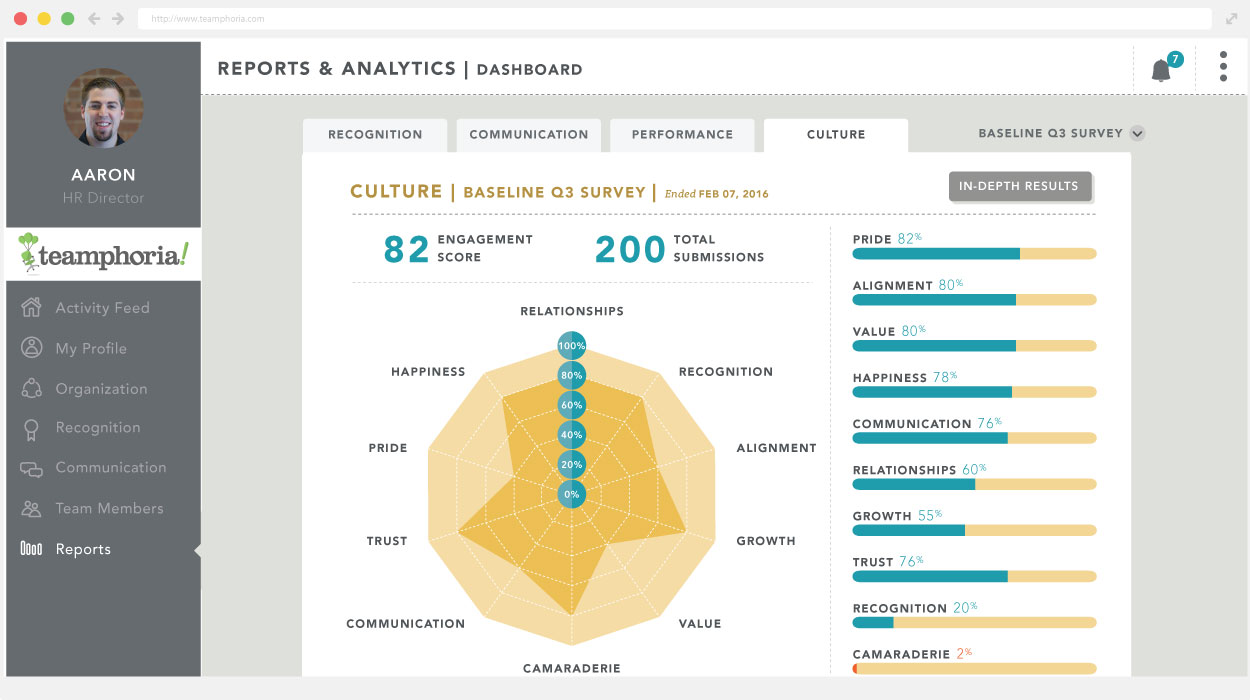Viewport: 1250px width, 700px height.
Task: Switch to the Recognition tab
Action: coord(375,135)
